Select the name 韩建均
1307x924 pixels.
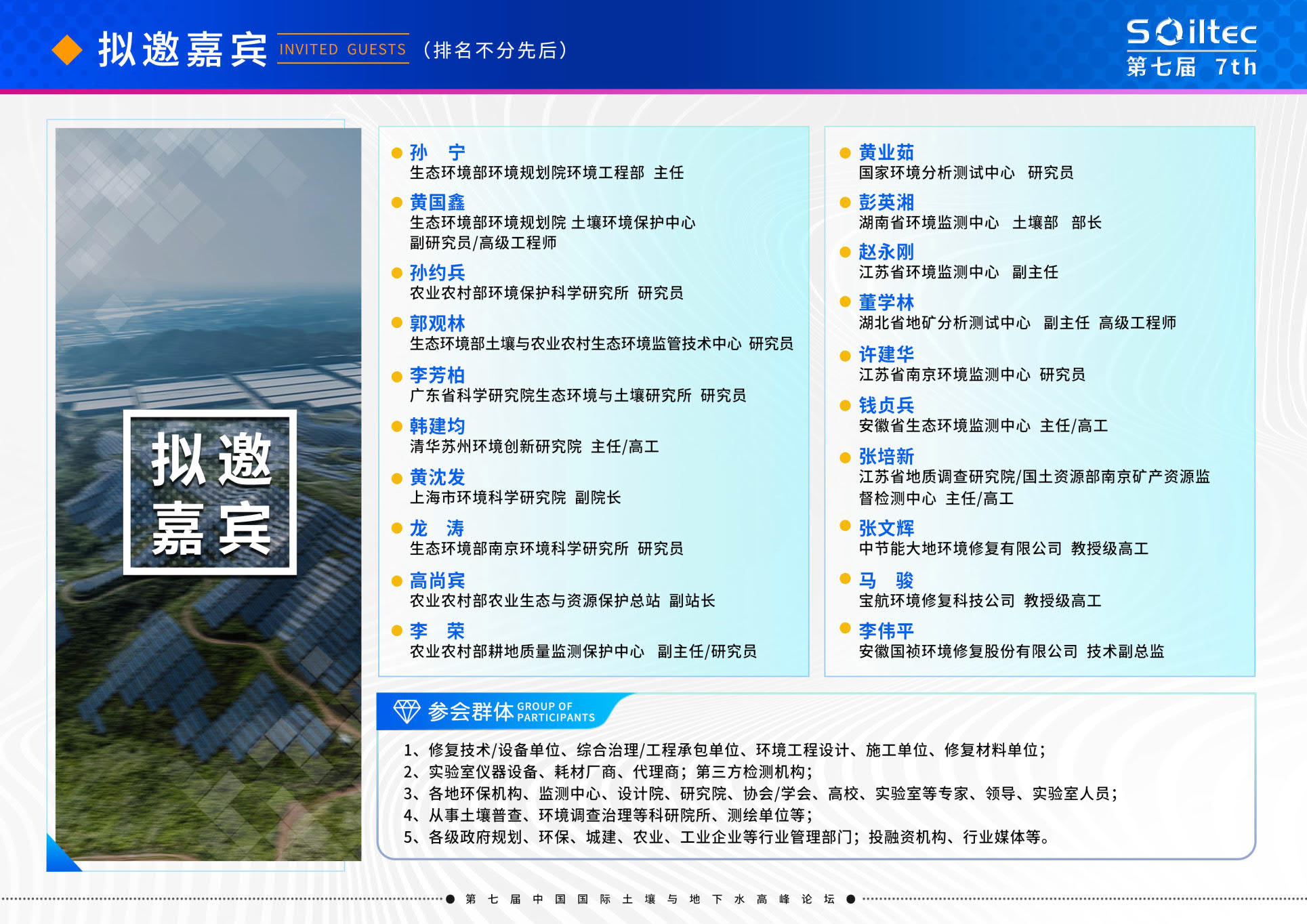(437, 426)
